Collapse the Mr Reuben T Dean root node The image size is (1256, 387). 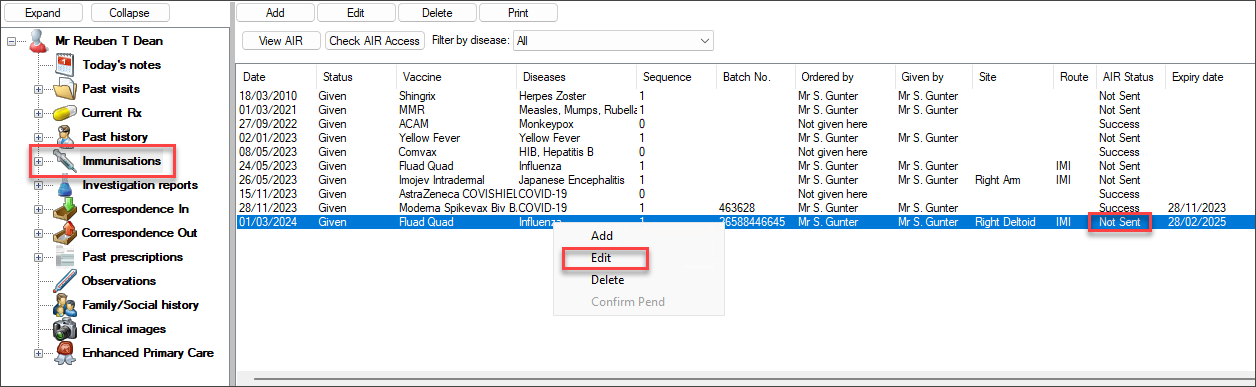coord(12,41)
